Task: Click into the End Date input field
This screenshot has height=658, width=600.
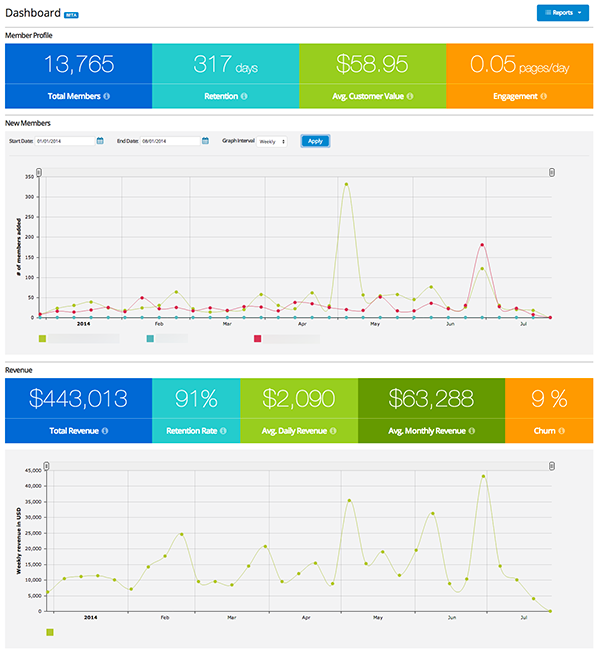Action: [x=170, y=141]
